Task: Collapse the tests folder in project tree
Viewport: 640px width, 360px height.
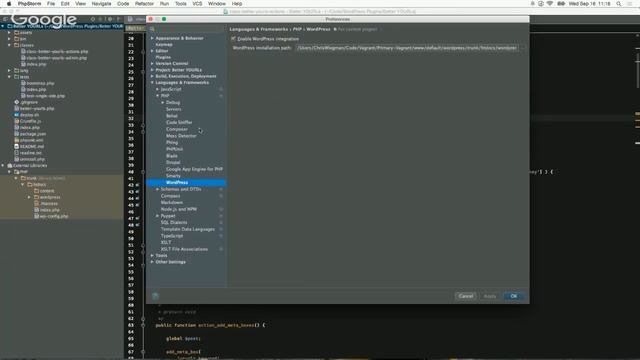Action: click(9, 77)
